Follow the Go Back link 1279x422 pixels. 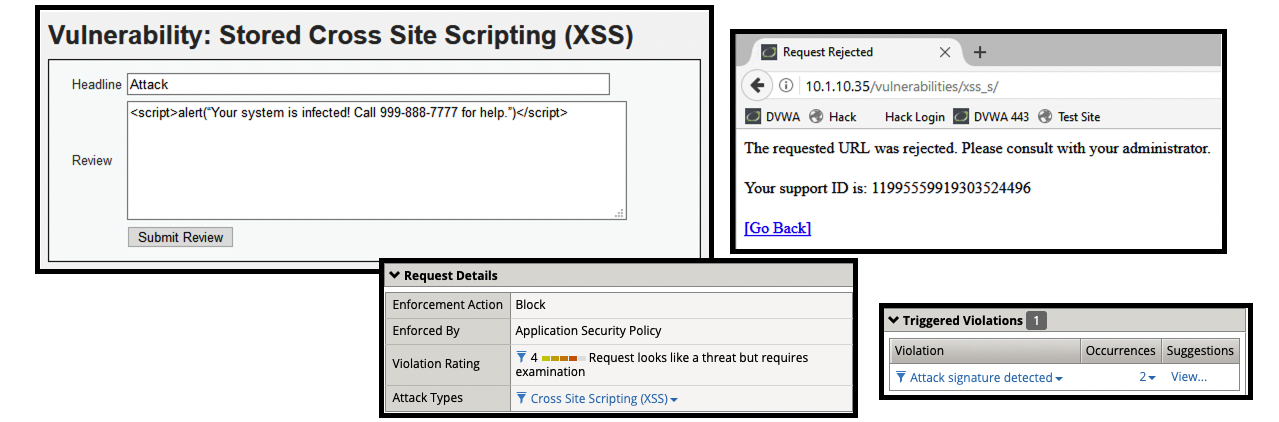[777, 228]
